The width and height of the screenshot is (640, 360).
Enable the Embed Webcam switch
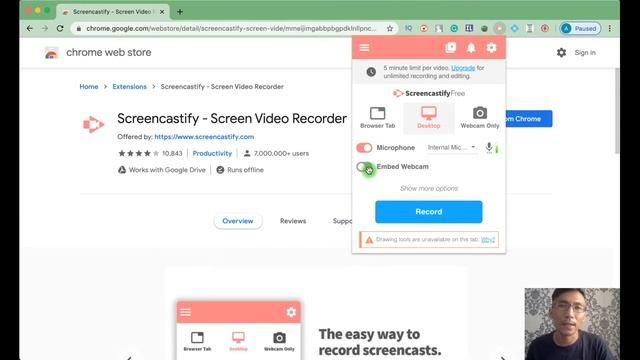click(364, 167)
